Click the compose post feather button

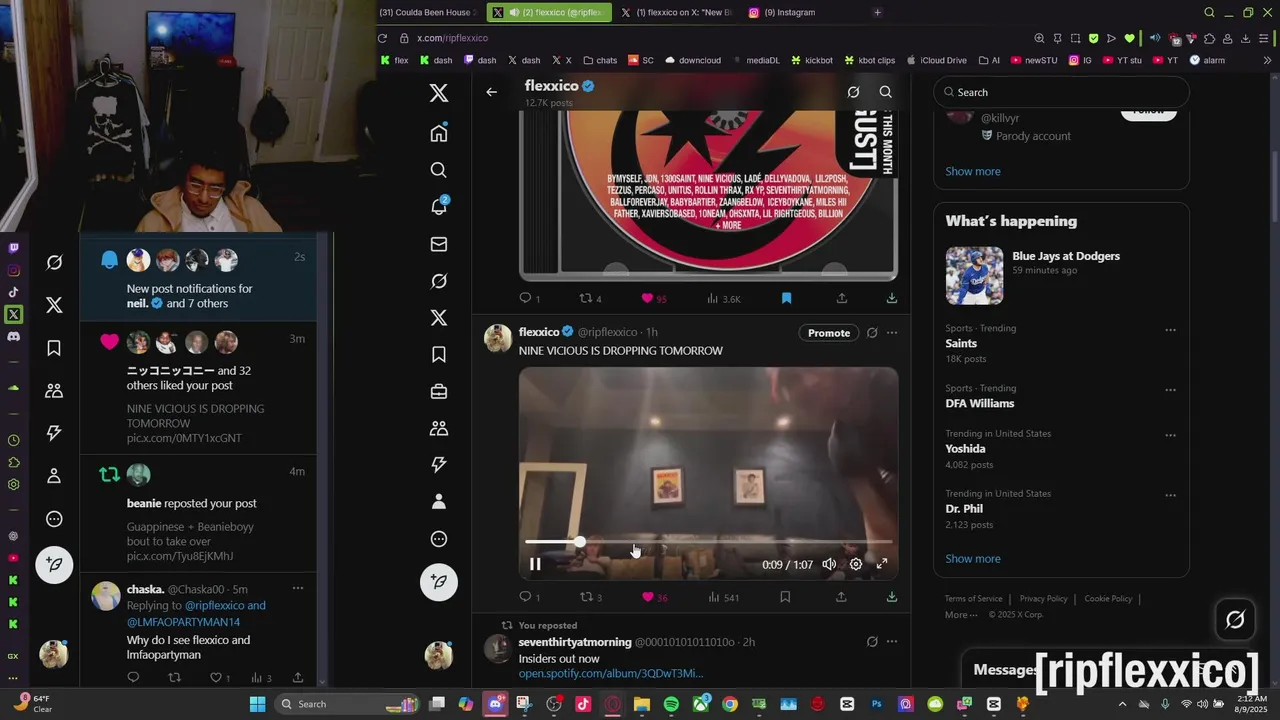pos(438,582)
